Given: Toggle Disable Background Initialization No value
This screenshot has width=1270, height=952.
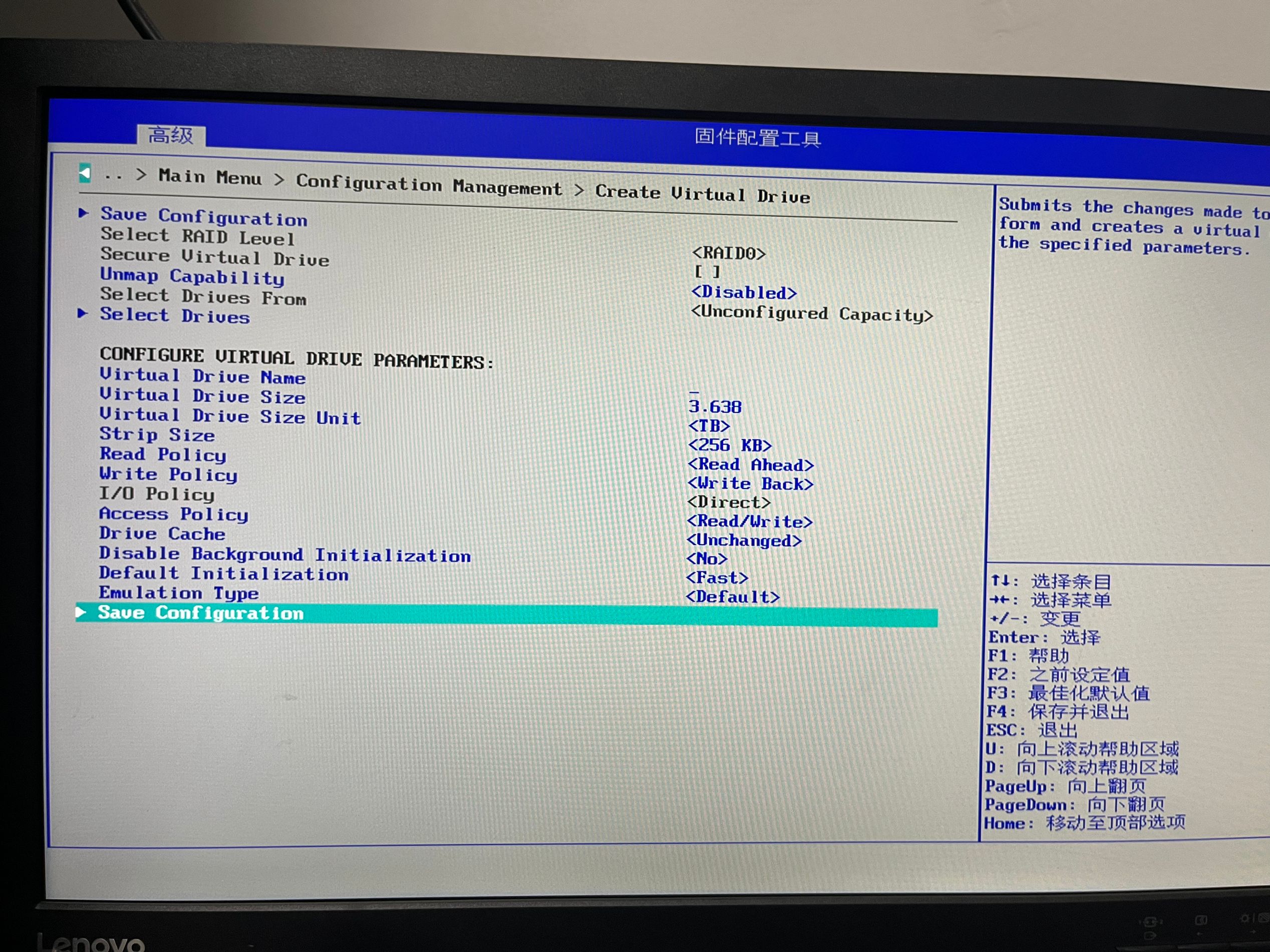Looking at the screenshot, I should click(707, 559).
